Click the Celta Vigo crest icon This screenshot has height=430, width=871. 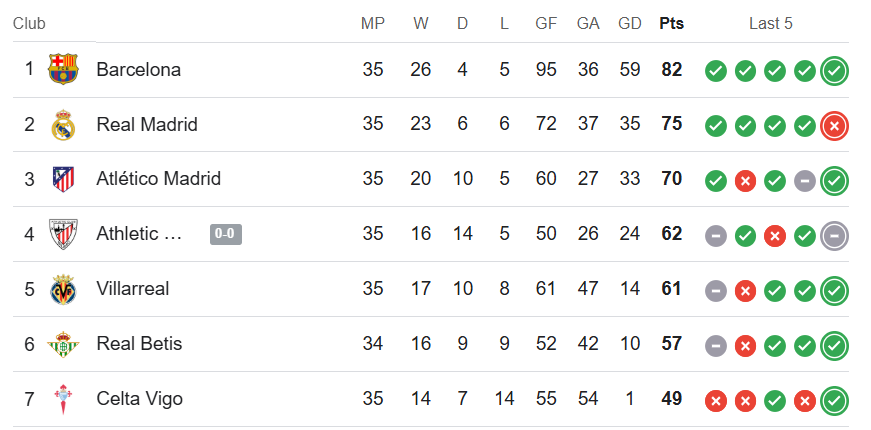(63, 399)
